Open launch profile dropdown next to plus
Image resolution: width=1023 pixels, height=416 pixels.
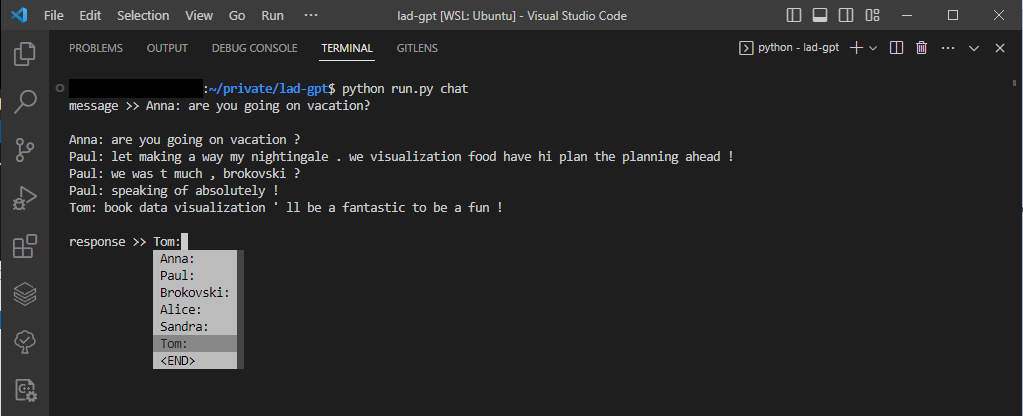click(x=873, y=48)
